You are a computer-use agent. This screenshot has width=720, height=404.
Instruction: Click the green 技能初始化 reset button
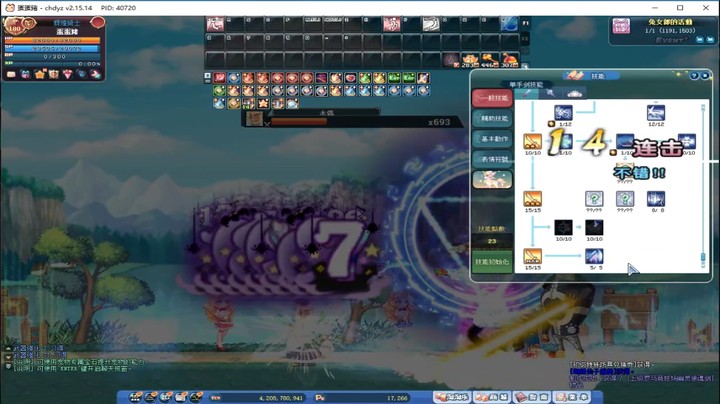point(492,262)
